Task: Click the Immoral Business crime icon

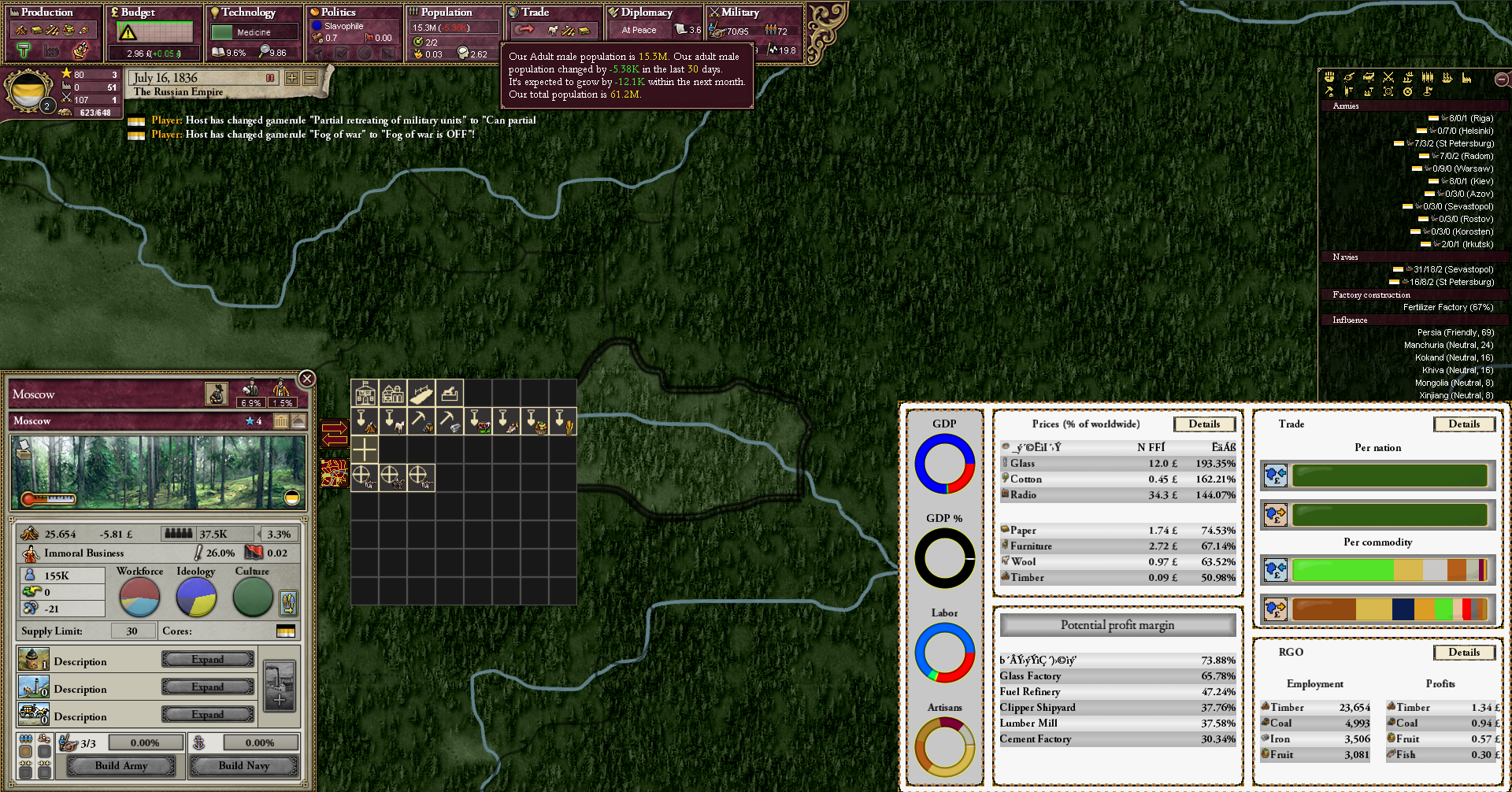Action: pyautogui.click(x=30, y=553)
